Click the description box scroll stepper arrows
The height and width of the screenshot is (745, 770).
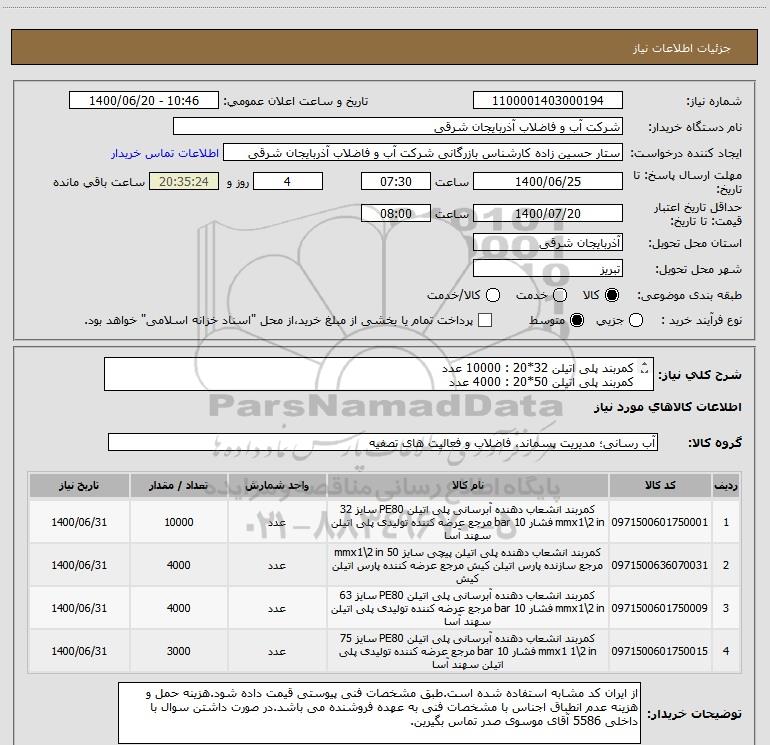coord(645,367)
